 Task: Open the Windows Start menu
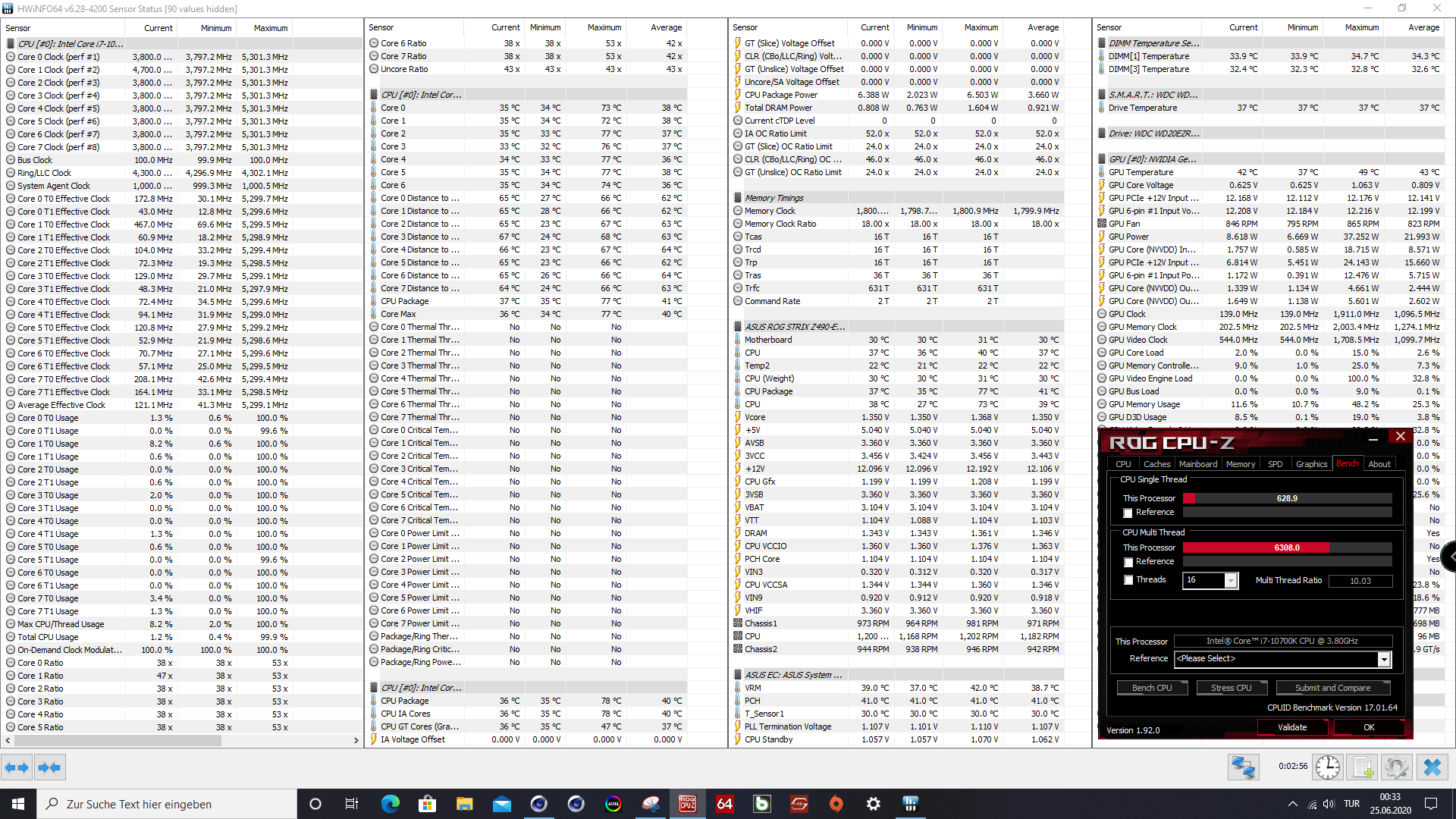[18, 804]
